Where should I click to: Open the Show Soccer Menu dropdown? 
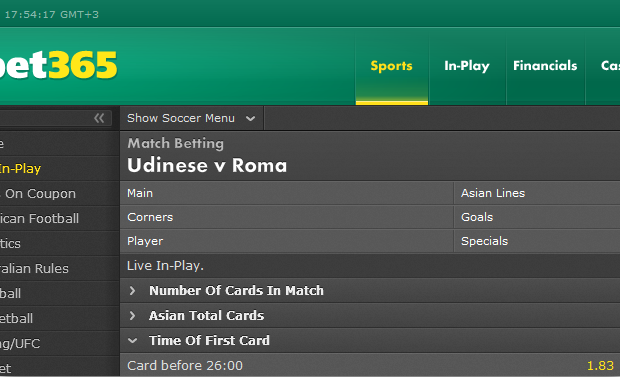(x=191, y=118)
